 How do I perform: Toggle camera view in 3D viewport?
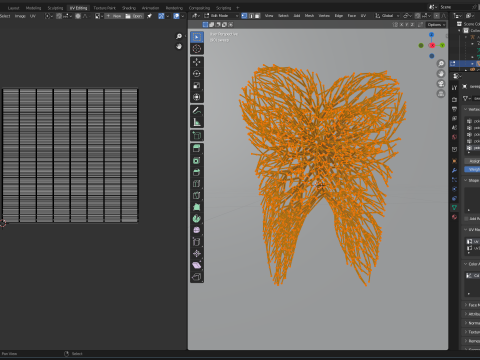[x=441, y=84]
